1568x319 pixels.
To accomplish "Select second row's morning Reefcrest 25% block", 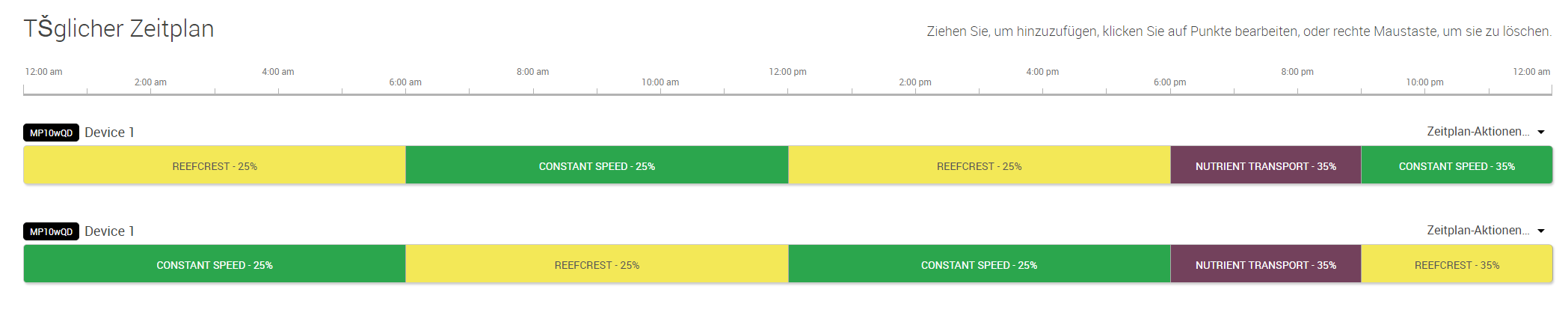I will point(597,264).
